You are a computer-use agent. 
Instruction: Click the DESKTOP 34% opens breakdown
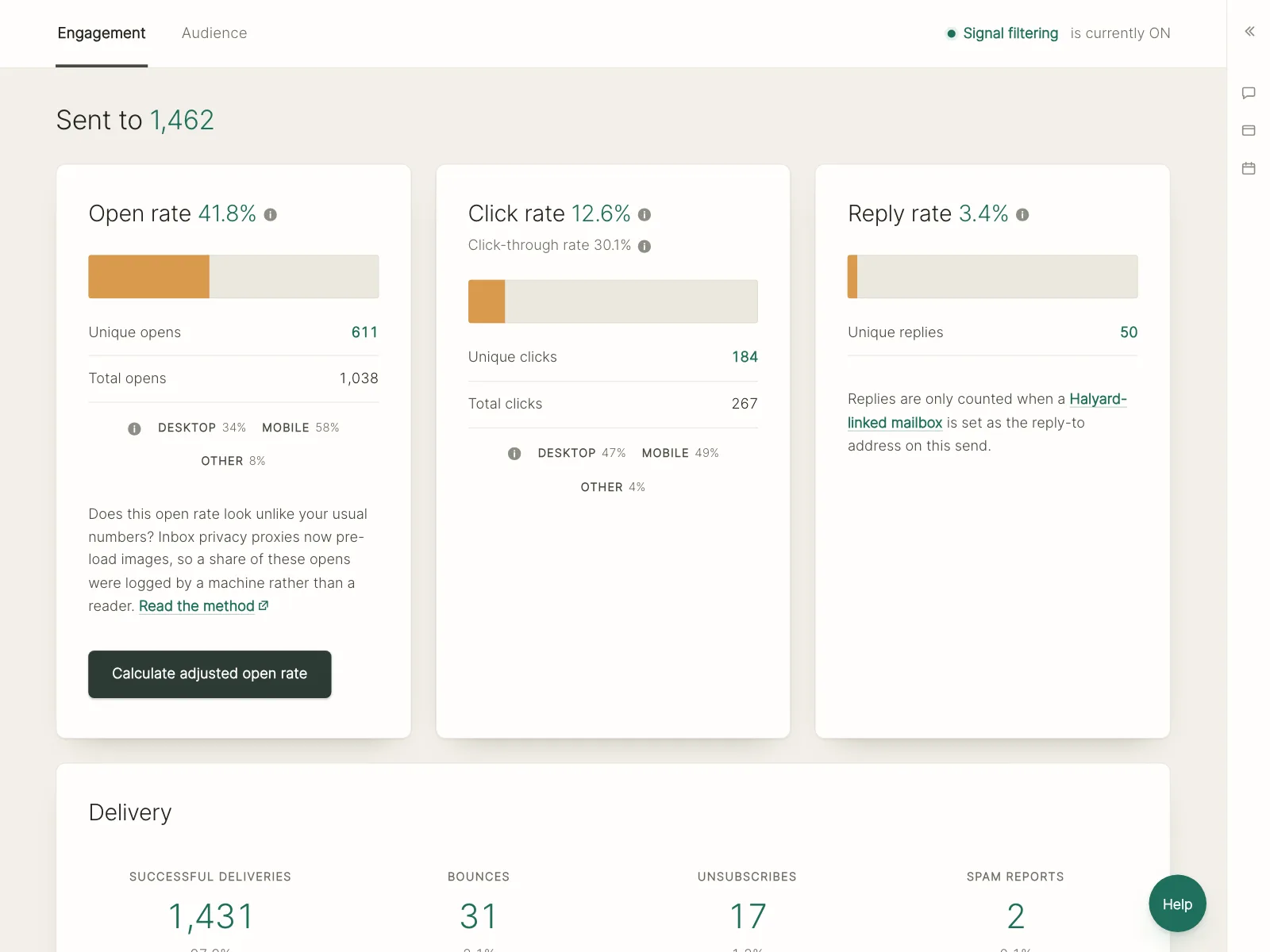pos(202,428)
